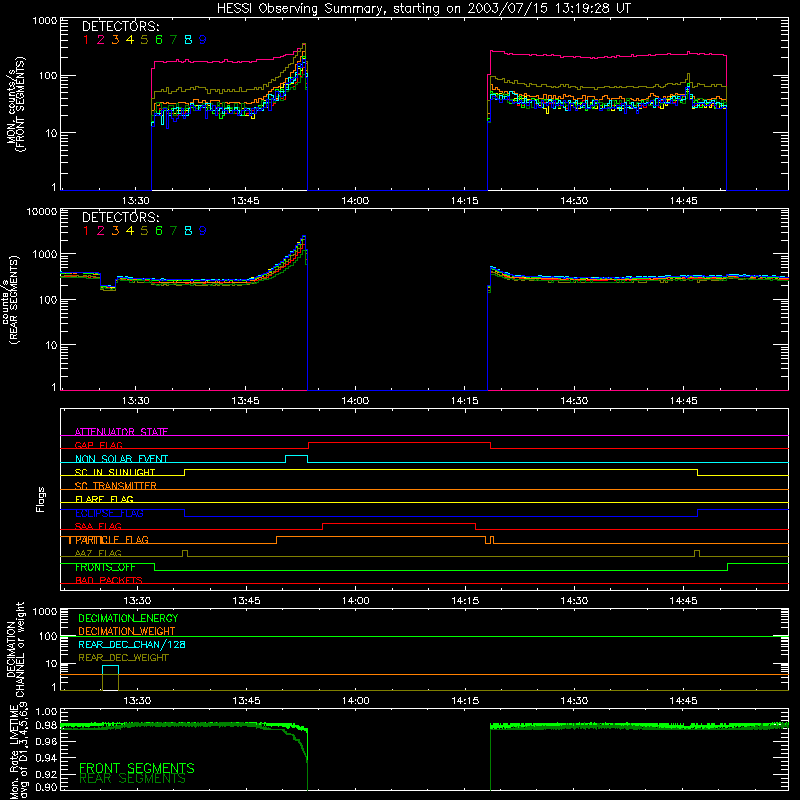Image resolution: width=800 pixels, height=800 pixels.
Task: Click the 14:00 tick label under front segments plot
Action: pos(355,201)
